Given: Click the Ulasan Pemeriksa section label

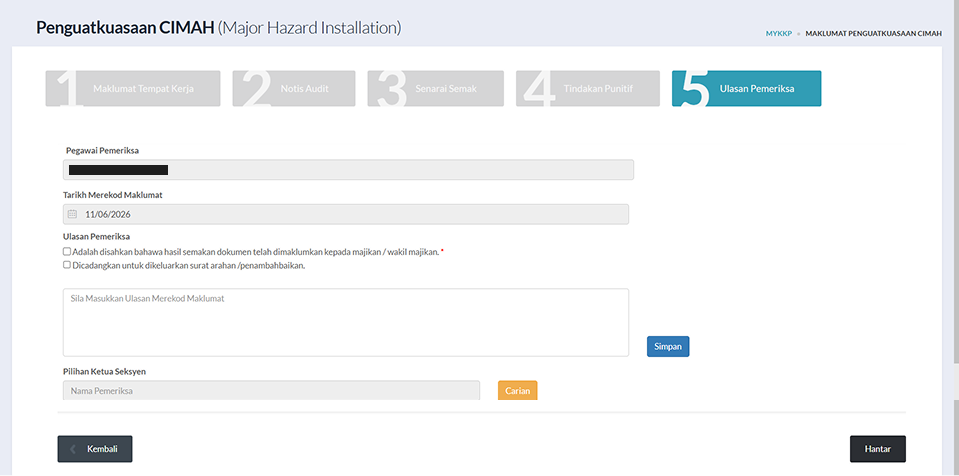Looking at the screenshot, I should click(97, 236).
